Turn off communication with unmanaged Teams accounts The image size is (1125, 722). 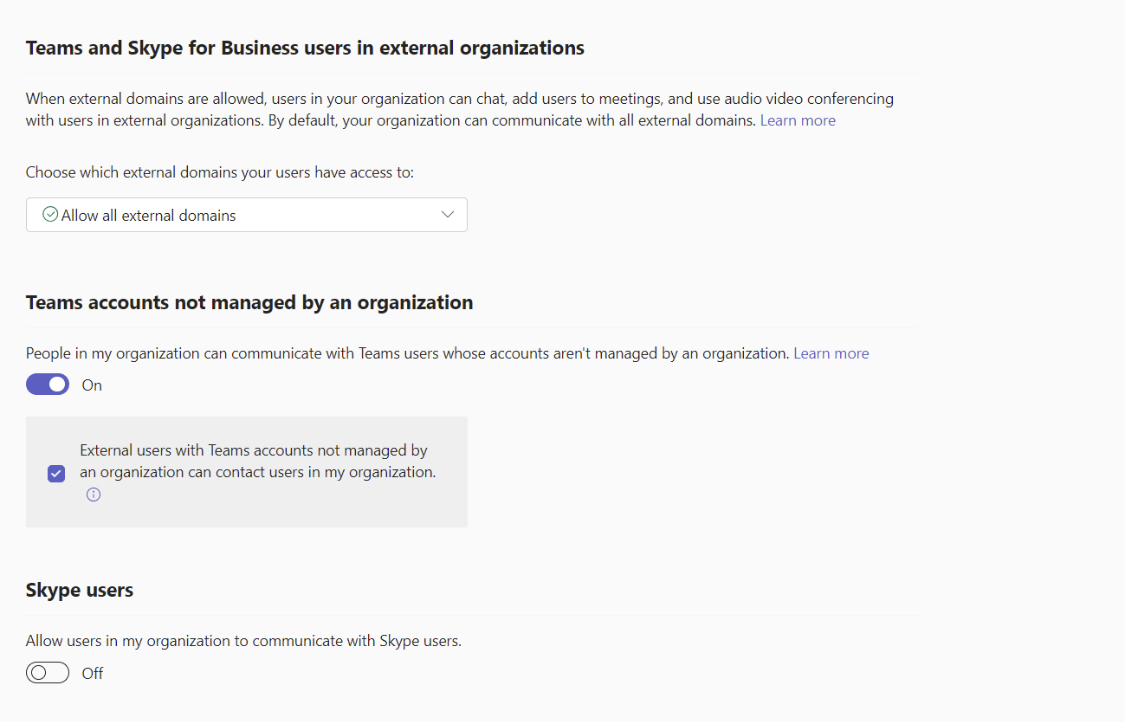click(x=47, y=384)
